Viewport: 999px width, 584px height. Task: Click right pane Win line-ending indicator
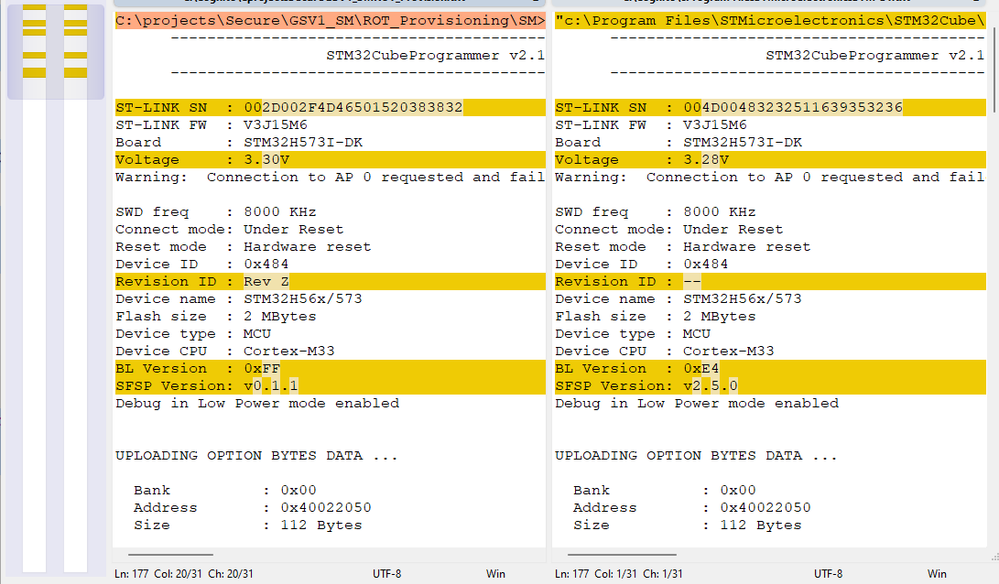[937, 574]
